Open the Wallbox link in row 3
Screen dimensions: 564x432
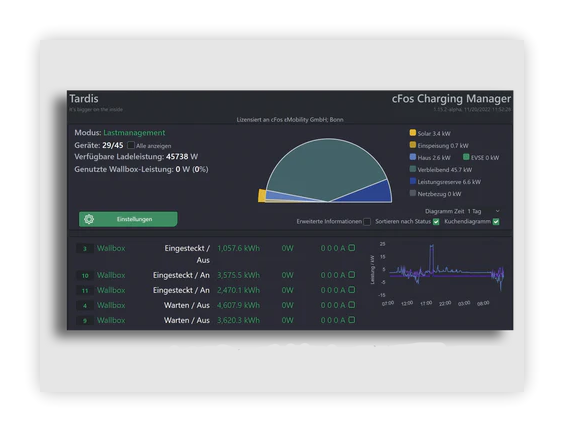[x=111, y=248]
